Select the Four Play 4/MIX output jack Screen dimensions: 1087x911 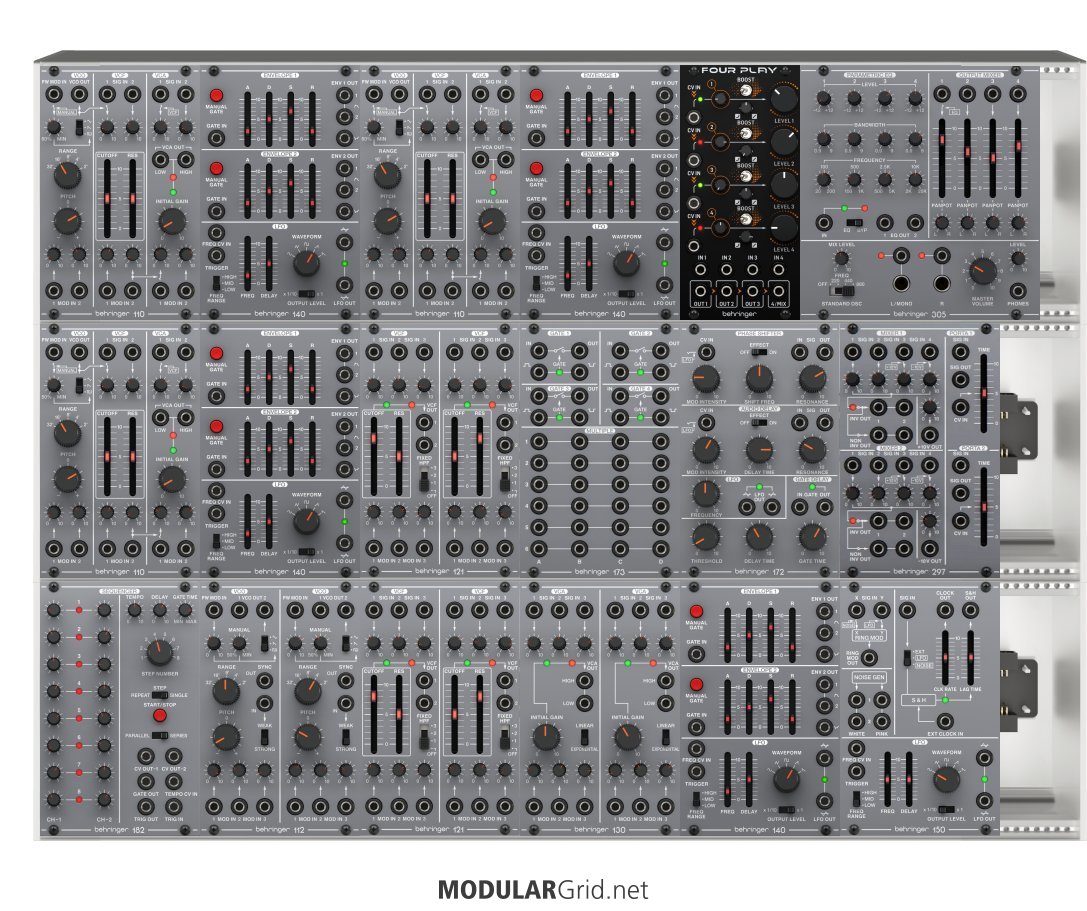[779, 291]
